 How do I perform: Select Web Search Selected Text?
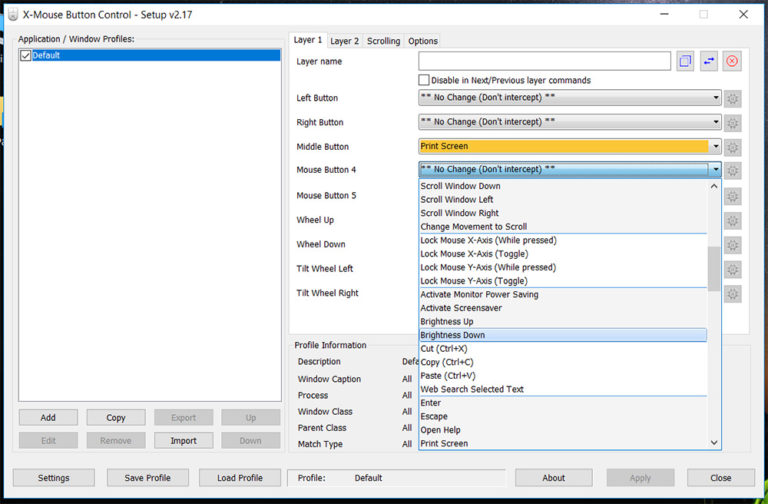click(563, 389)
